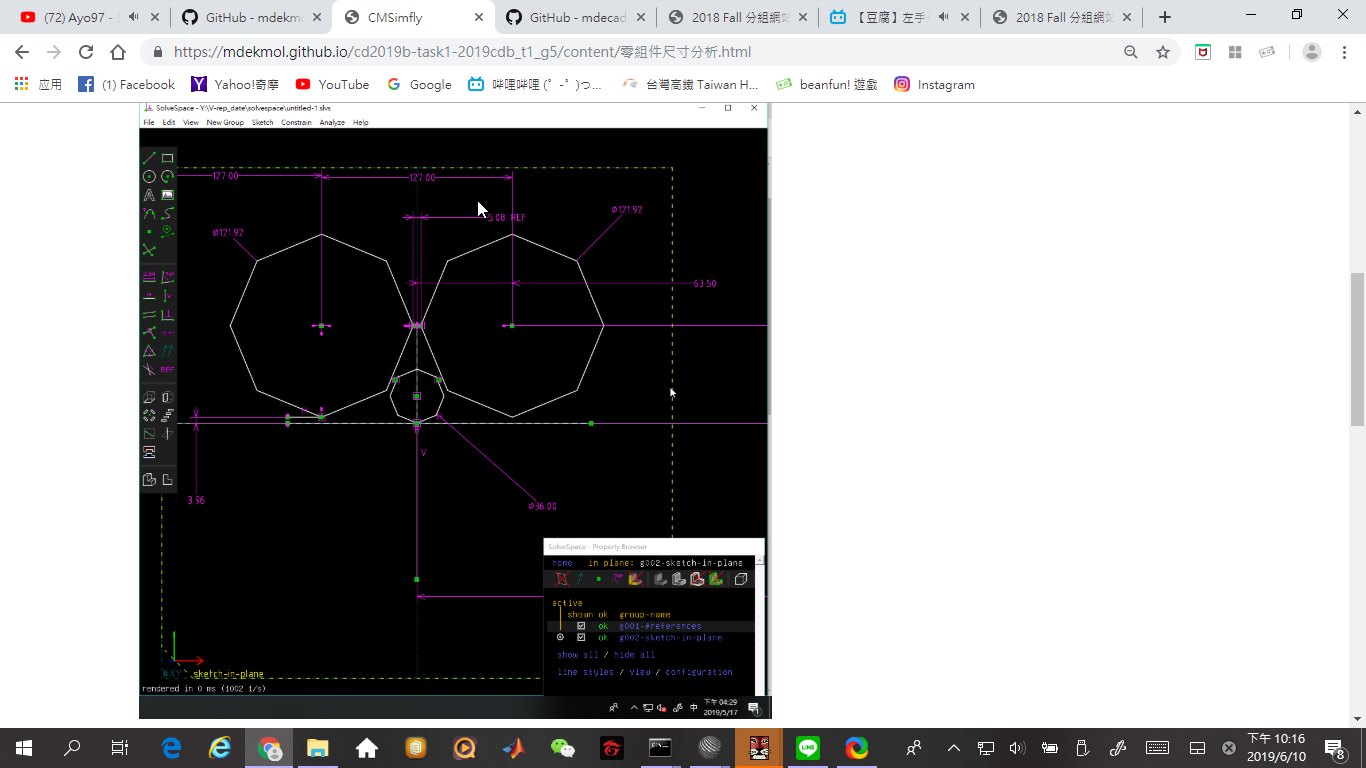Image resolution: width=1366 pixels, height=768 pixels.
Task: Apply the vertical 'V' constraint
Action: click(x=167, y=295)
